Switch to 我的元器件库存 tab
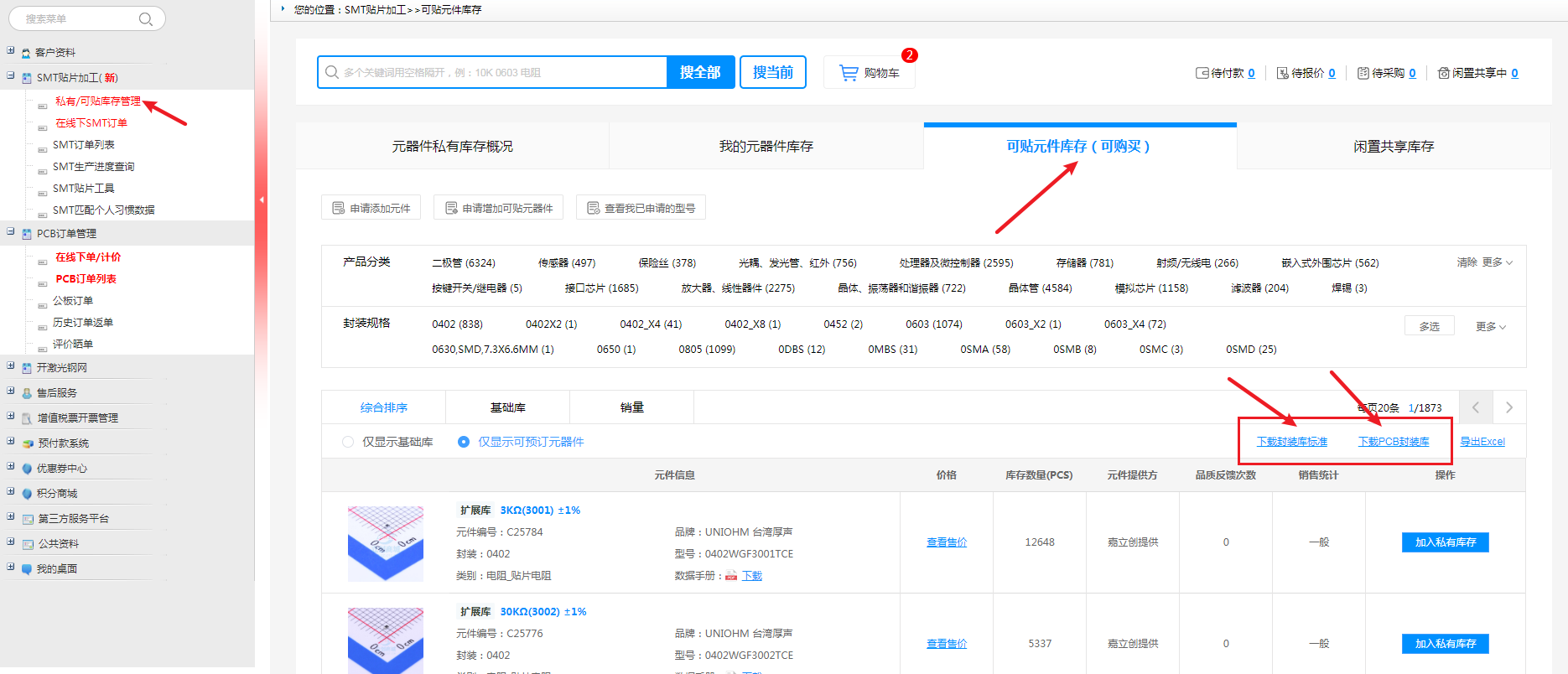 click(766, 147)
